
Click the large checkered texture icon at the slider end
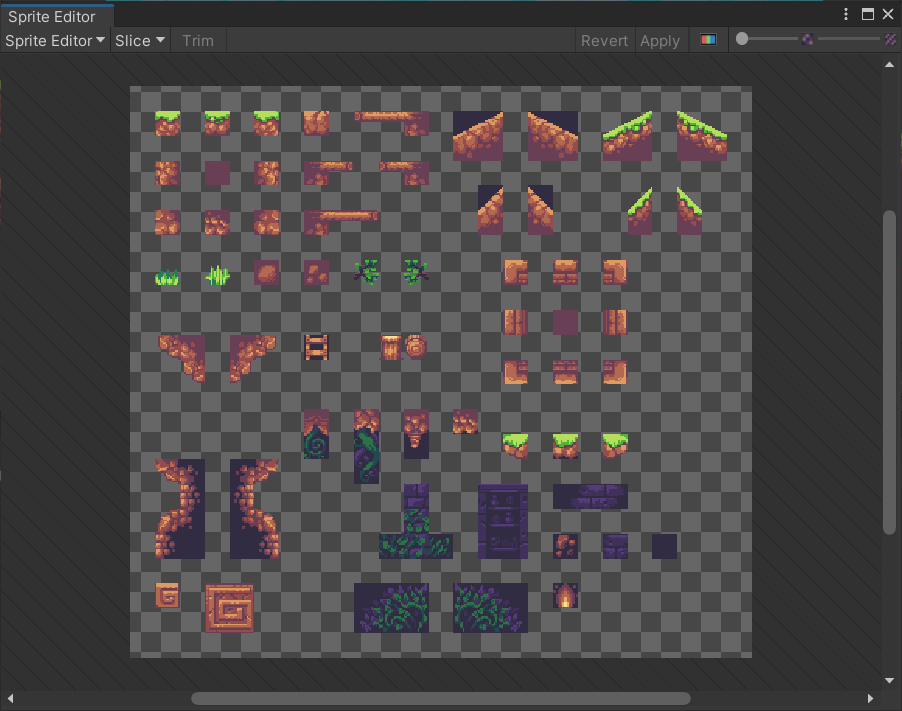click(889, 39)
